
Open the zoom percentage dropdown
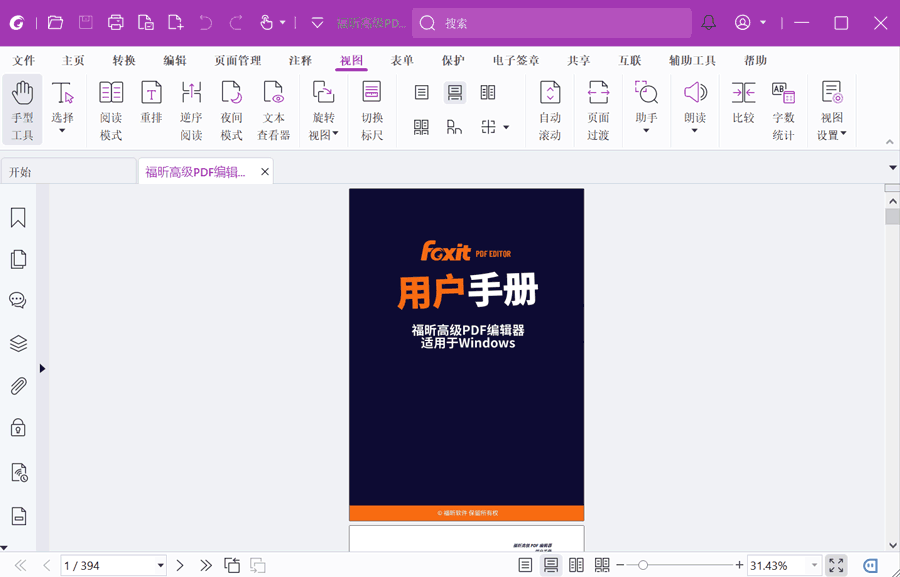(814, 566)
